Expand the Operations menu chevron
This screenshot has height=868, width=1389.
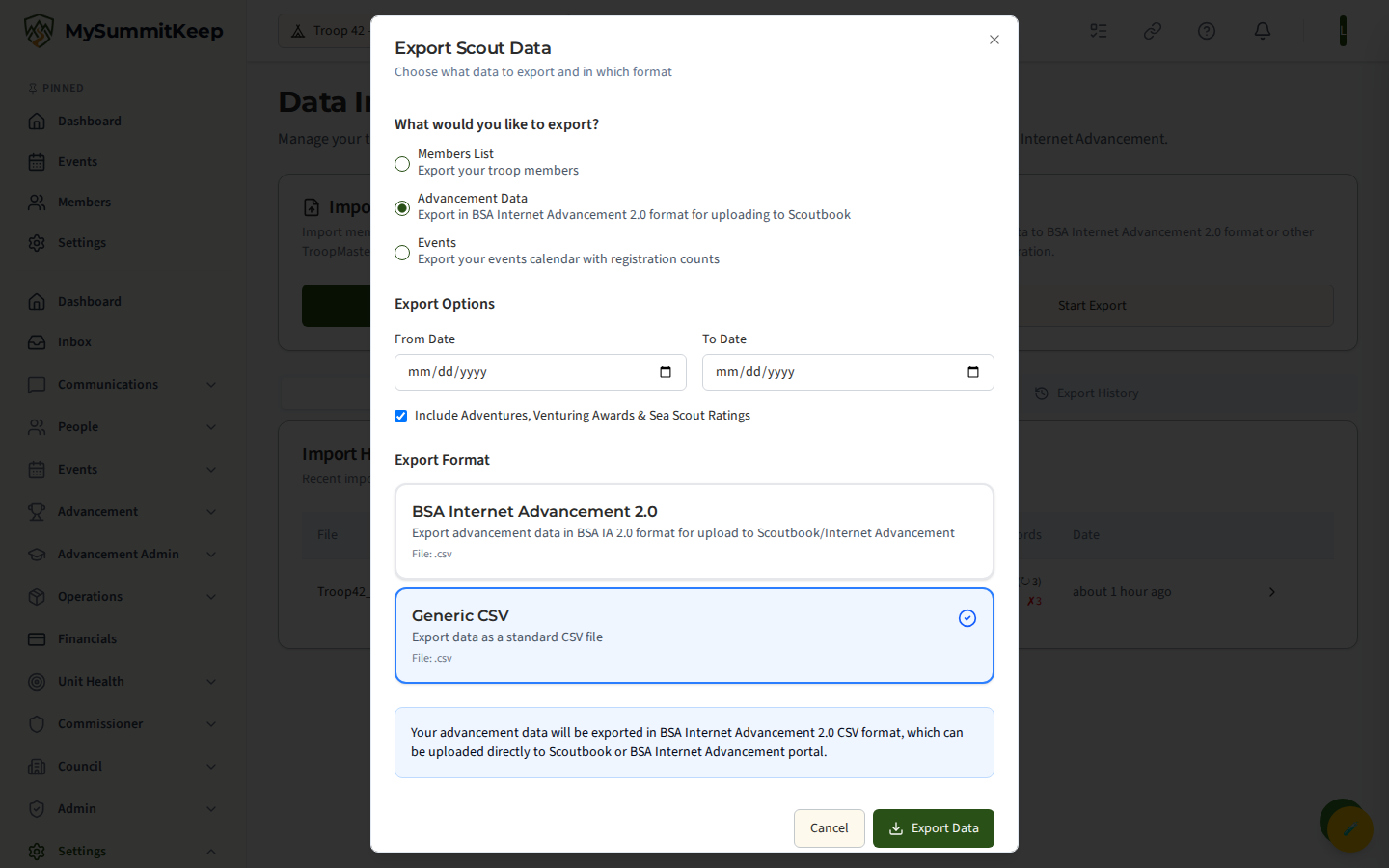pos(211,597)
